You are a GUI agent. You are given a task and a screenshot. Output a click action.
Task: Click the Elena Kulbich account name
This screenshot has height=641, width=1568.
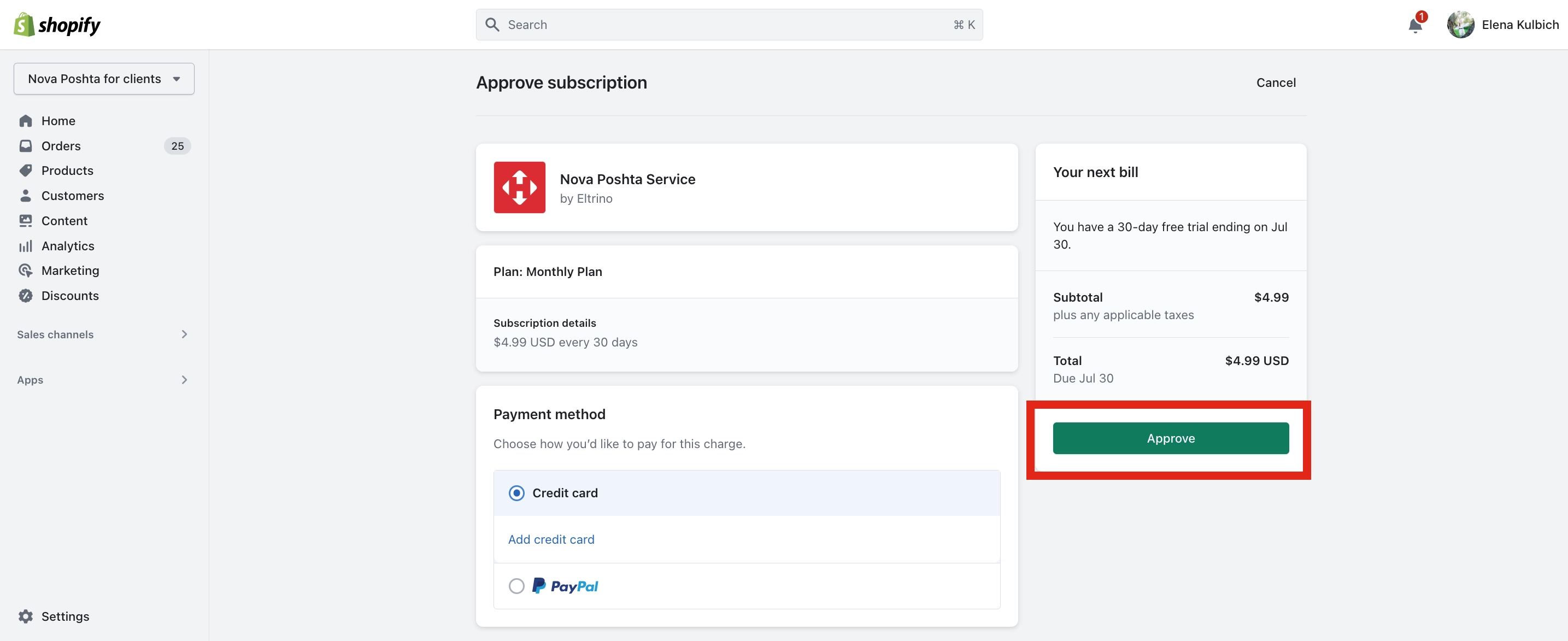1520,25
